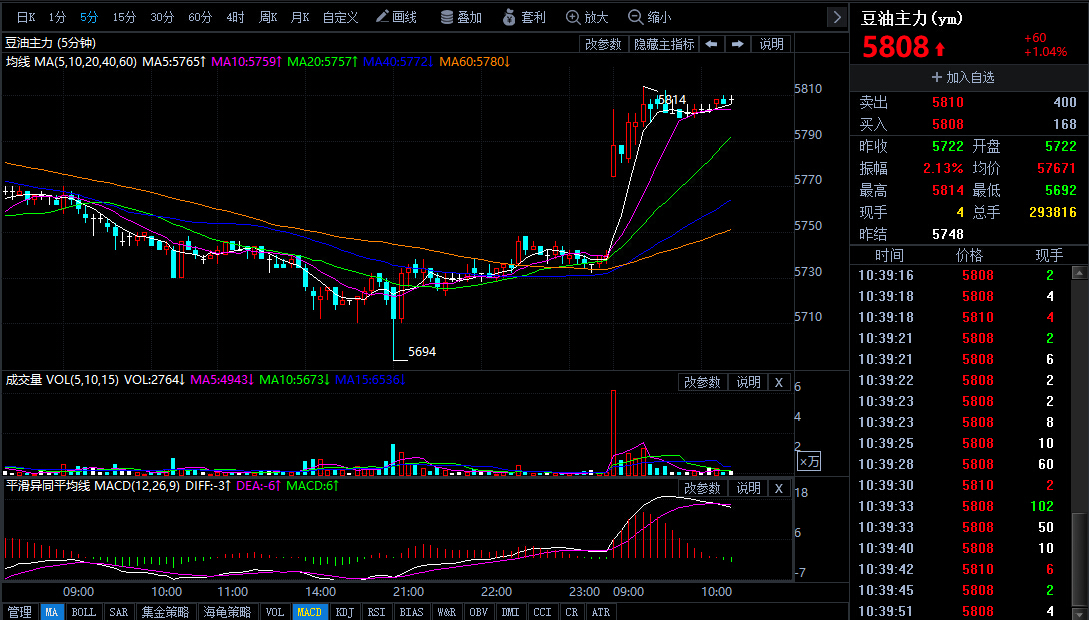1089x620 pixels.
Task: Click the left arrow in main chart header
Action: click(x=711, y=44)
